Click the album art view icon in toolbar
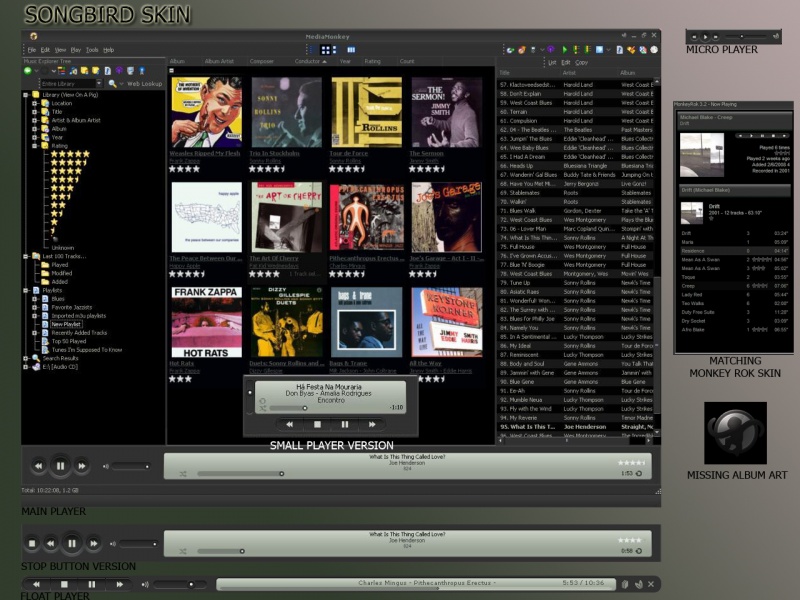This screenshot has height=600, width=800. [326, 49]
